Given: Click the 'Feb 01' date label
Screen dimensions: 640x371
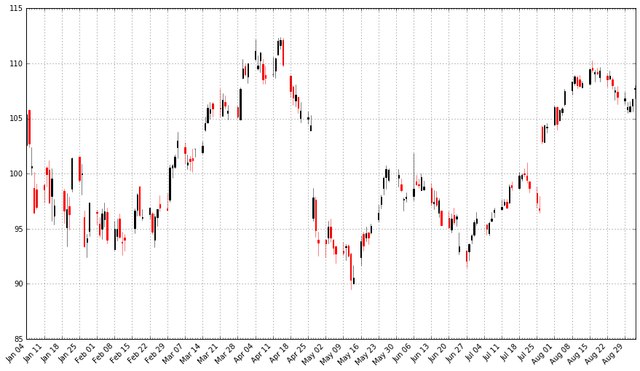Looking at the screenshot, I should pyautogui.click(x=86, y=353).
